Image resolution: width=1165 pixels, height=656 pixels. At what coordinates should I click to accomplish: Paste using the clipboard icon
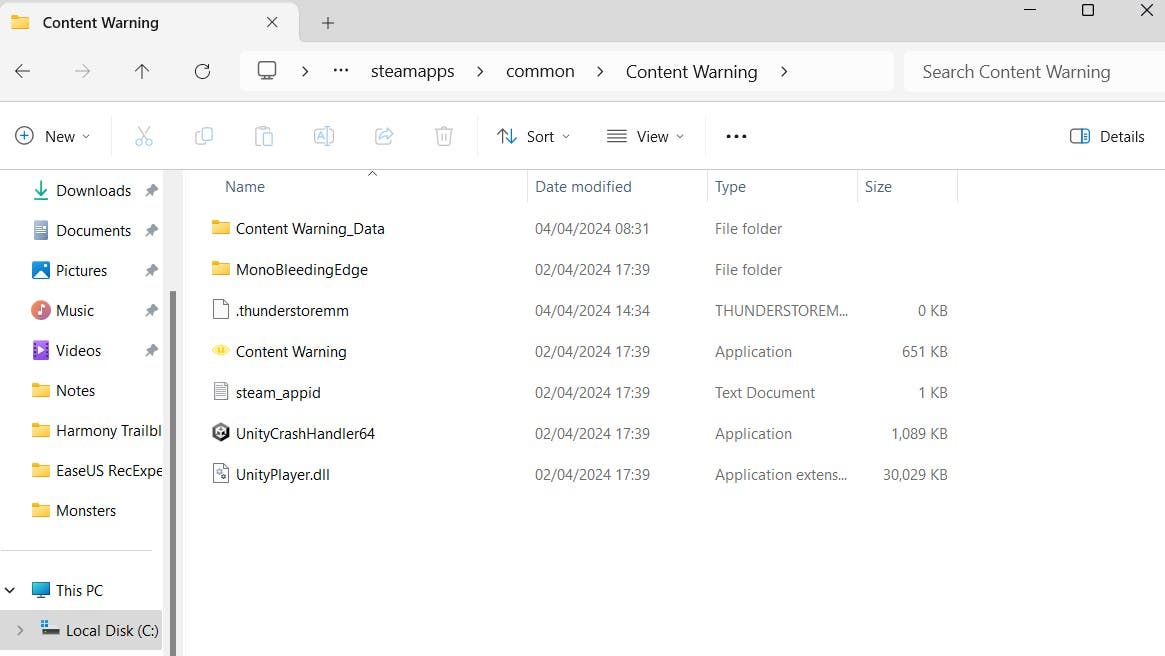coord(264,135)
